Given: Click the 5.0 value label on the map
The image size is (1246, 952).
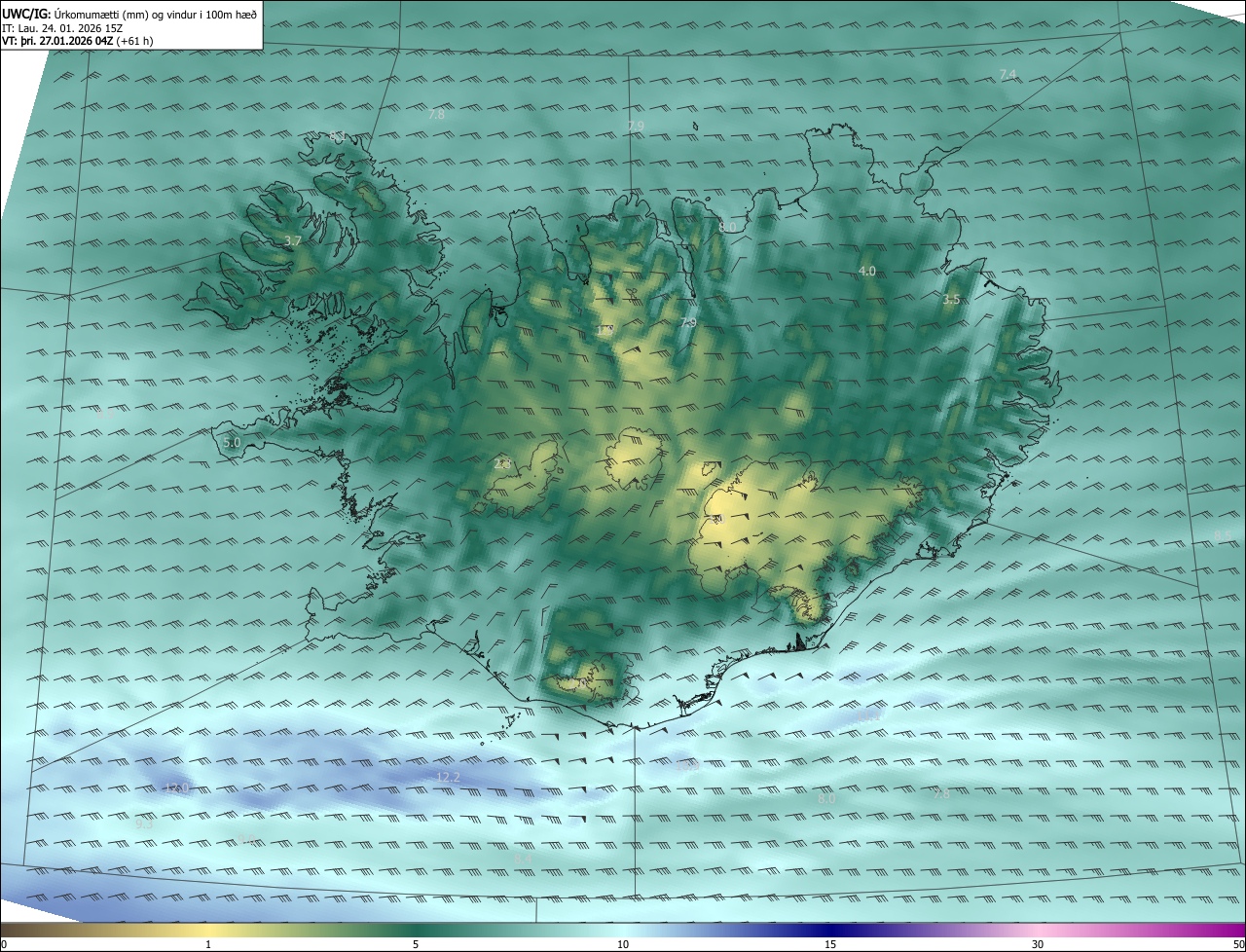Looking at the screenshot, I should pos(232,442).
